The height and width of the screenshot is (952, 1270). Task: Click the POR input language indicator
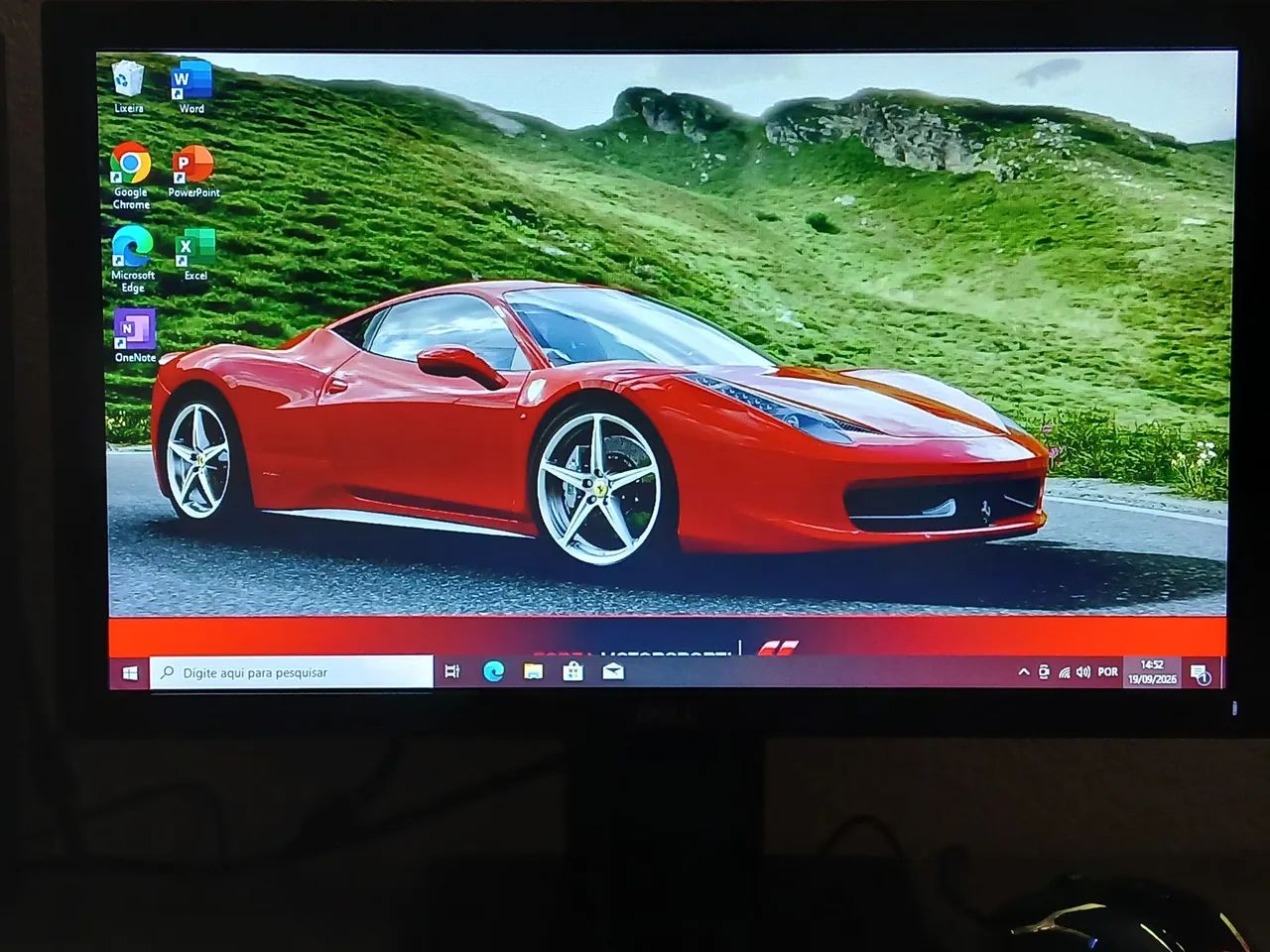[x=1108, y=671]
